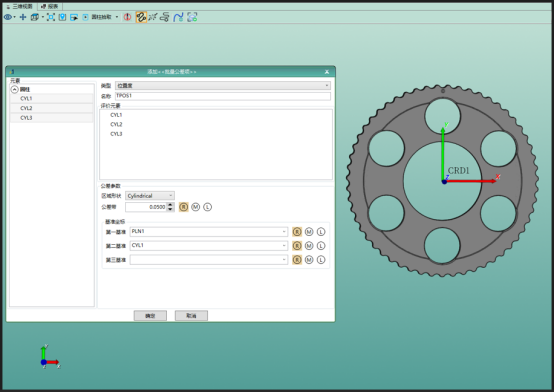Click the blue location pin icon

[x=63, y=17]
